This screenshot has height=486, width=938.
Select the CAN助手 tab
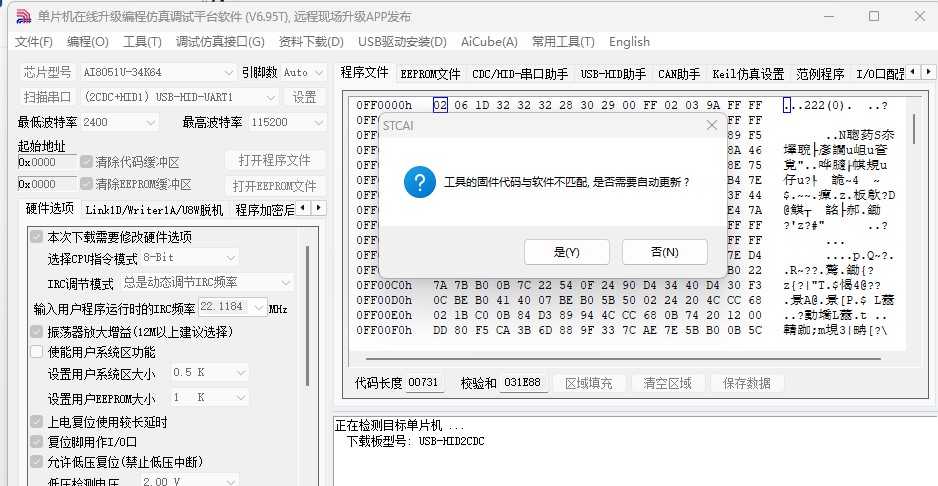pos(679,74)
